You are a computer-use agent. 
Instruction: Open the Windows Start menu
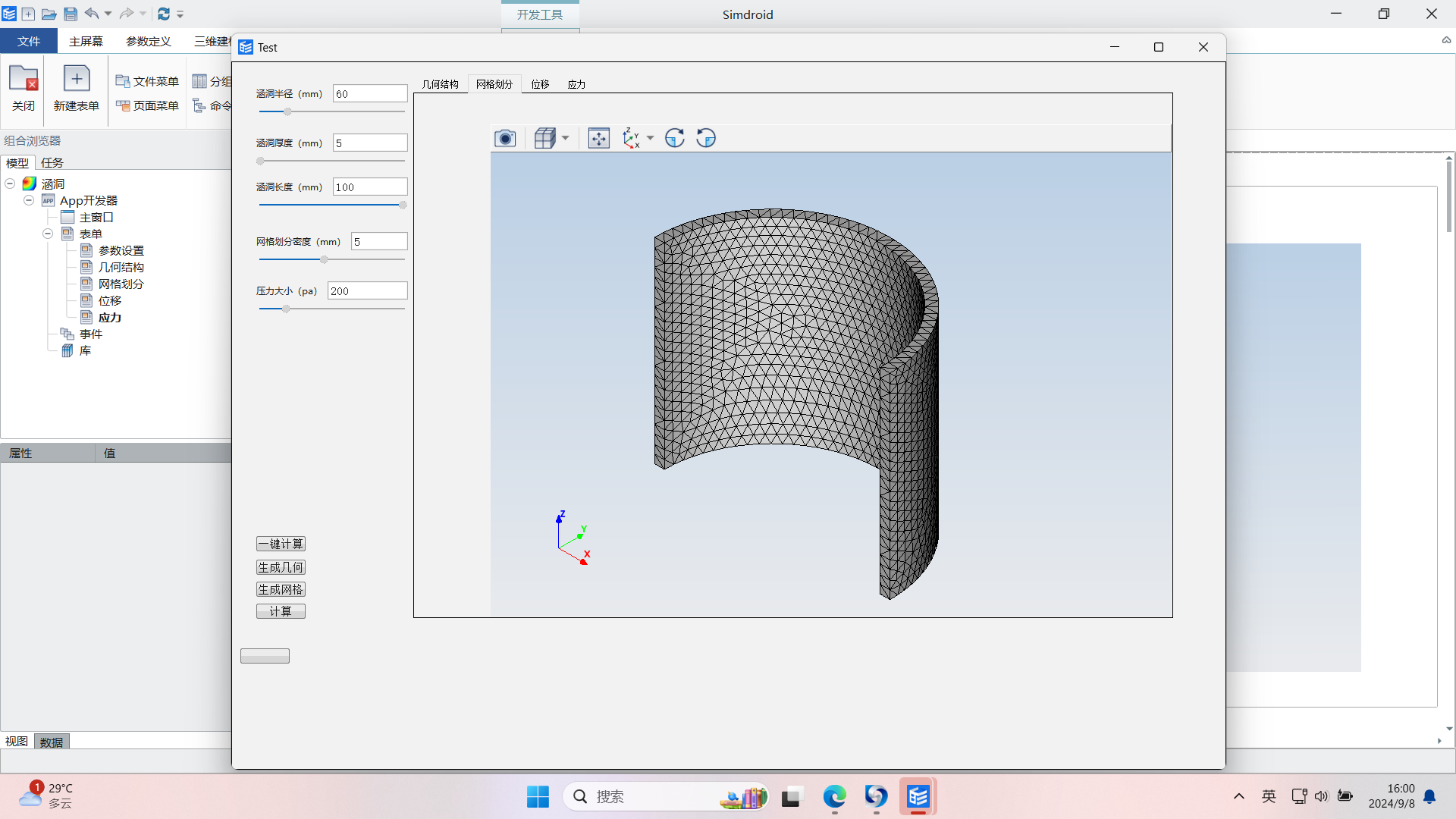(x=538, y=796)
